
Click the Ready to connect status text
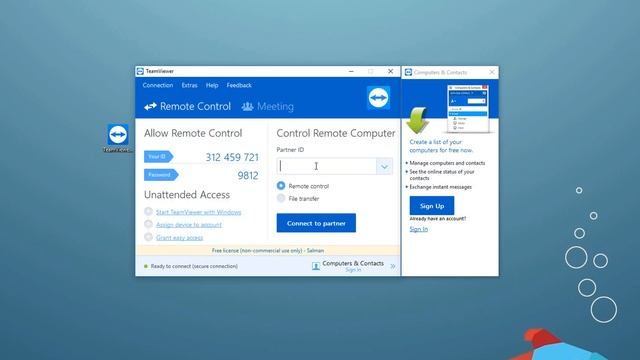click(x=194, y=266)
